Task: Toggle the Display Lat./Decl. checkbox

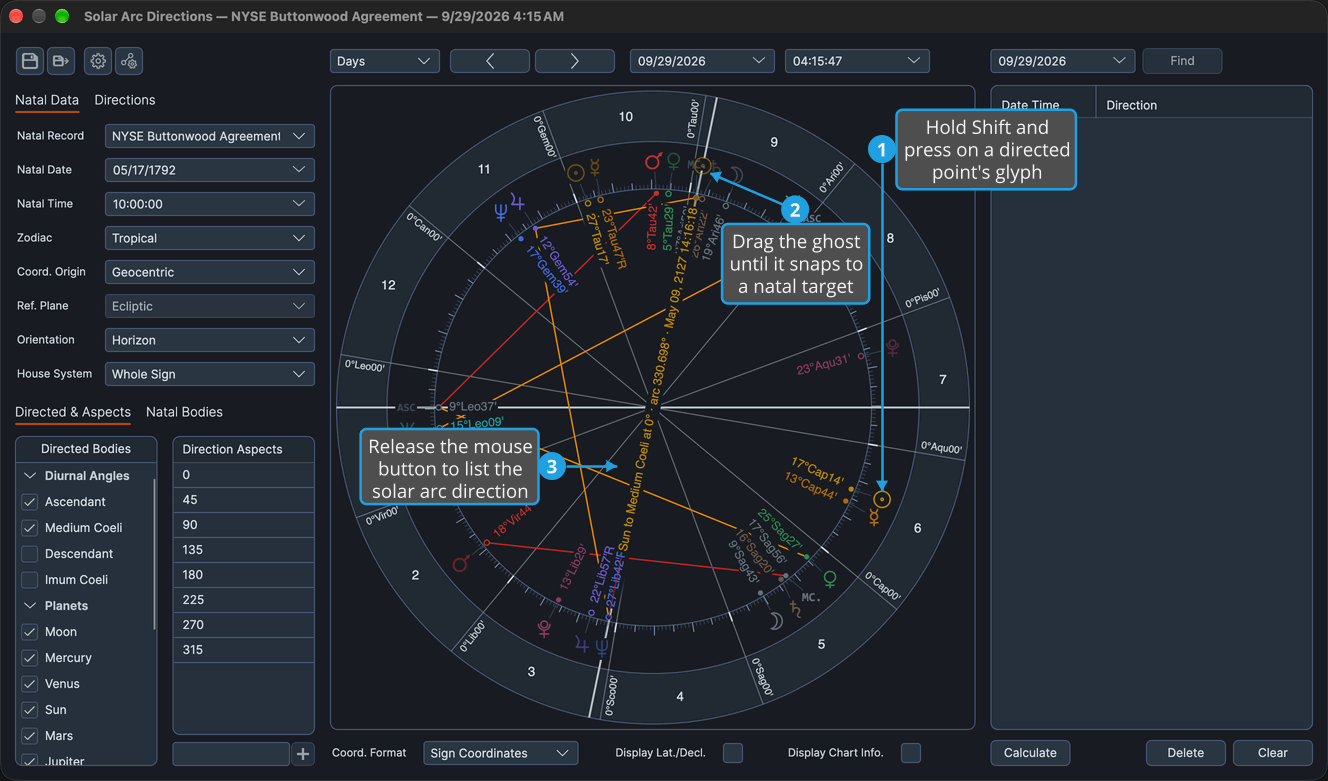Action: tap(733, 753)
